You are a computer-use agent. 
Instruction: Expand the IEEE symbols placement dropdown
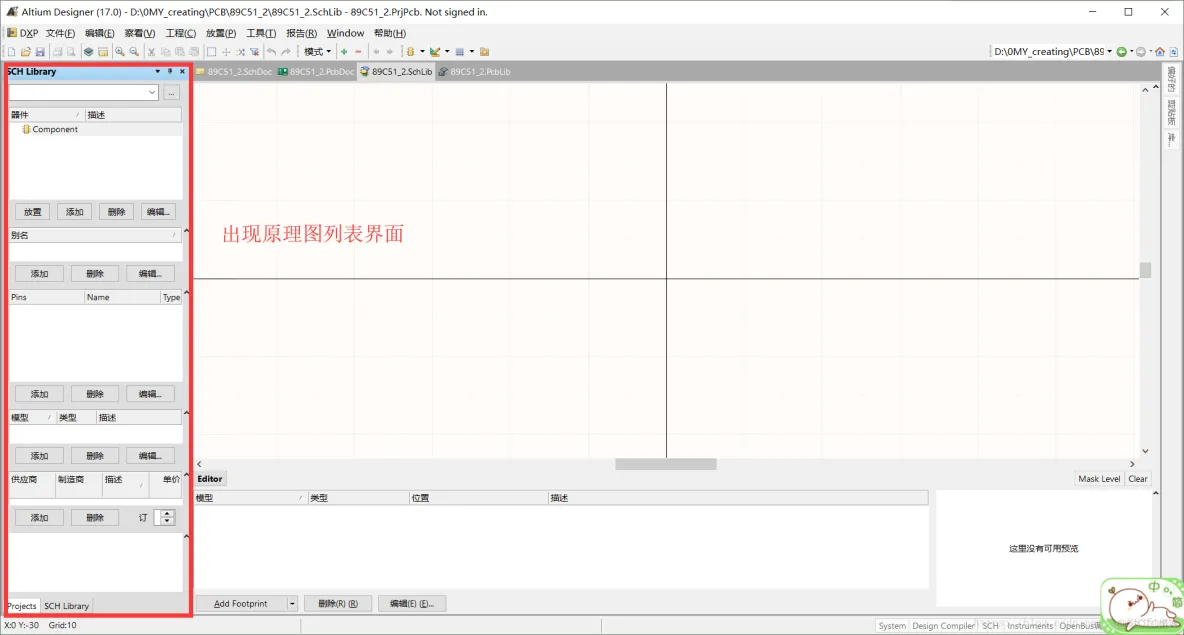[x=422, y=52]
